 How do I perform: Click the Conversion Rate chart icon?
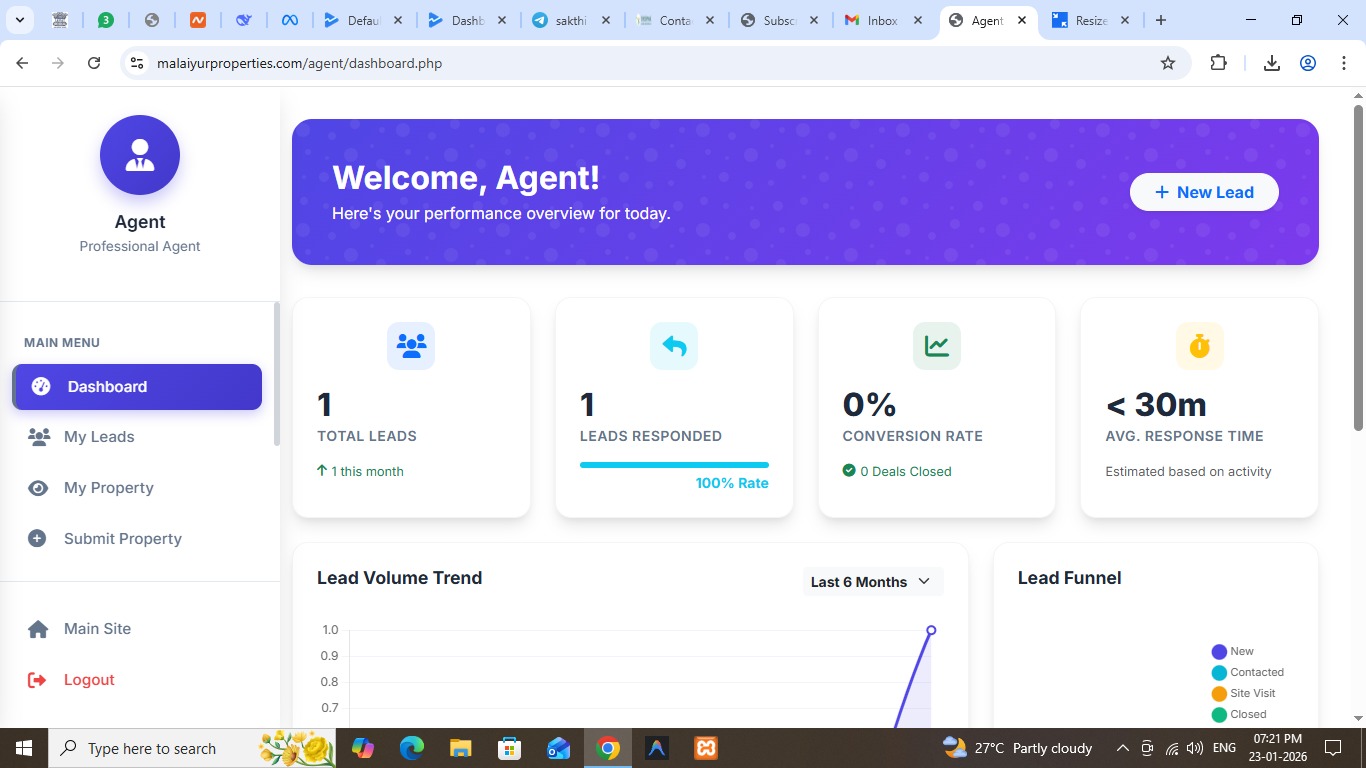pyautogui.click(x=936, y=345)
